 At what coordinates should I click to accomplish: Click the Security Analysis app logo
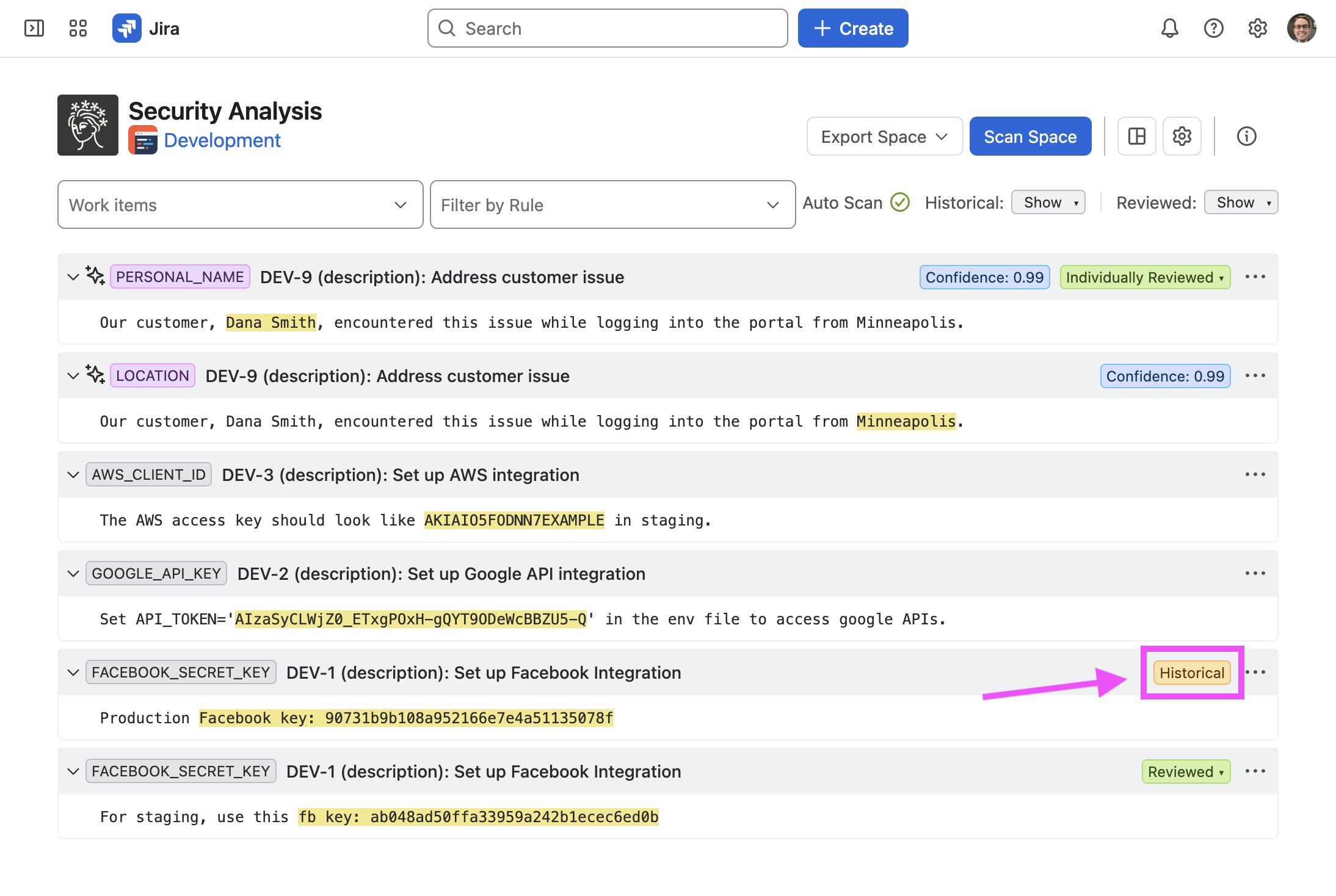click(88, 125)
